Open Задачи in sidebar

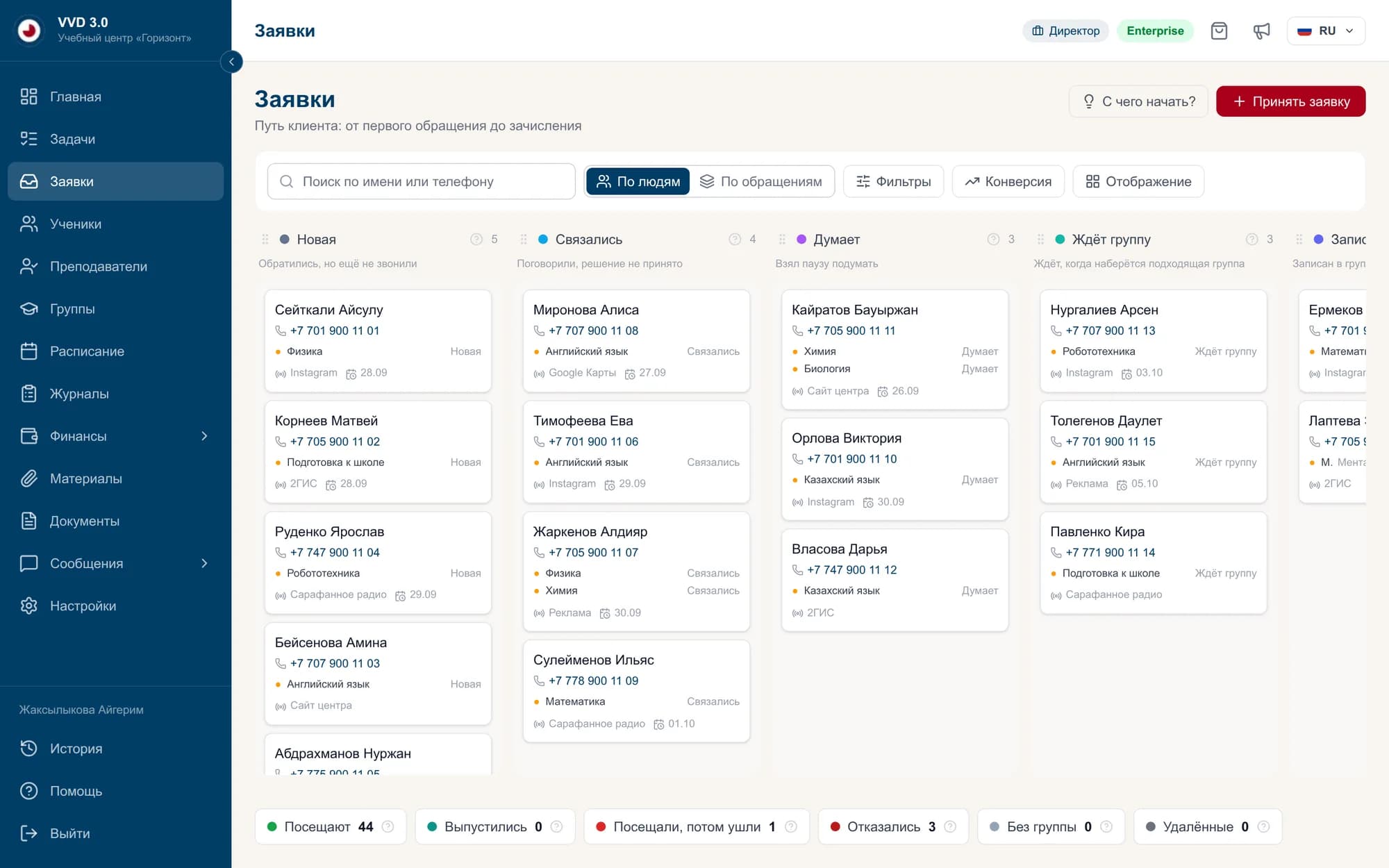pos(115,139)
